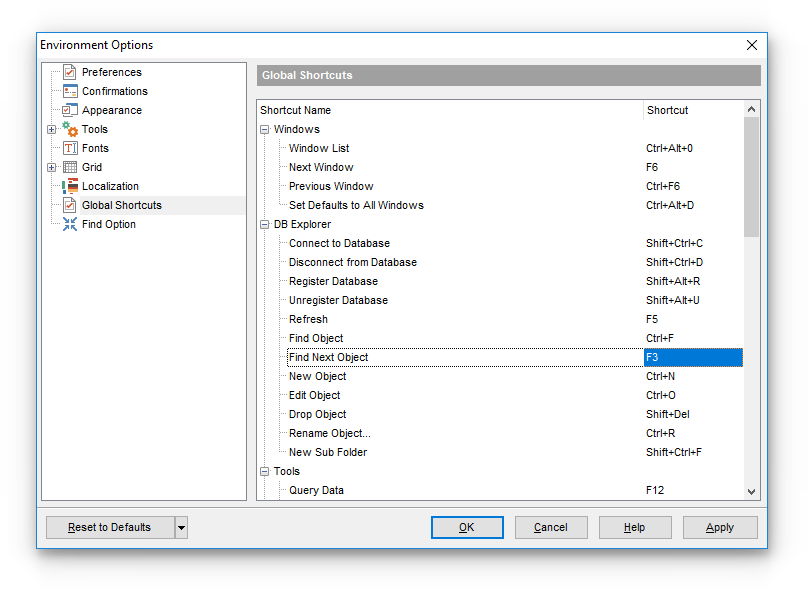Image resolution: width=808 pixels, height=593 pixels.
Task: Open the Reset to Defaults dropdown arrow
Action: point(181,528)
